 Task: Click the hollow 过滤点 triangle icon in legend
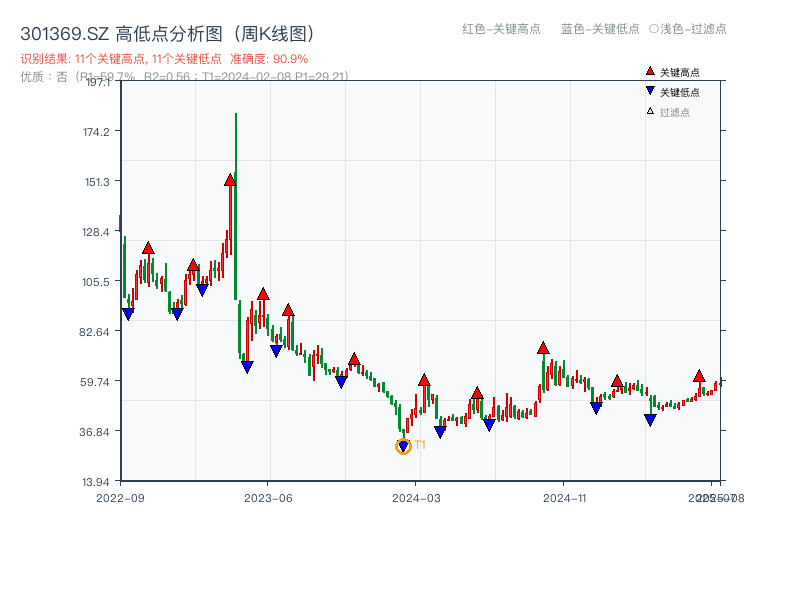click(x=650, y=111)
